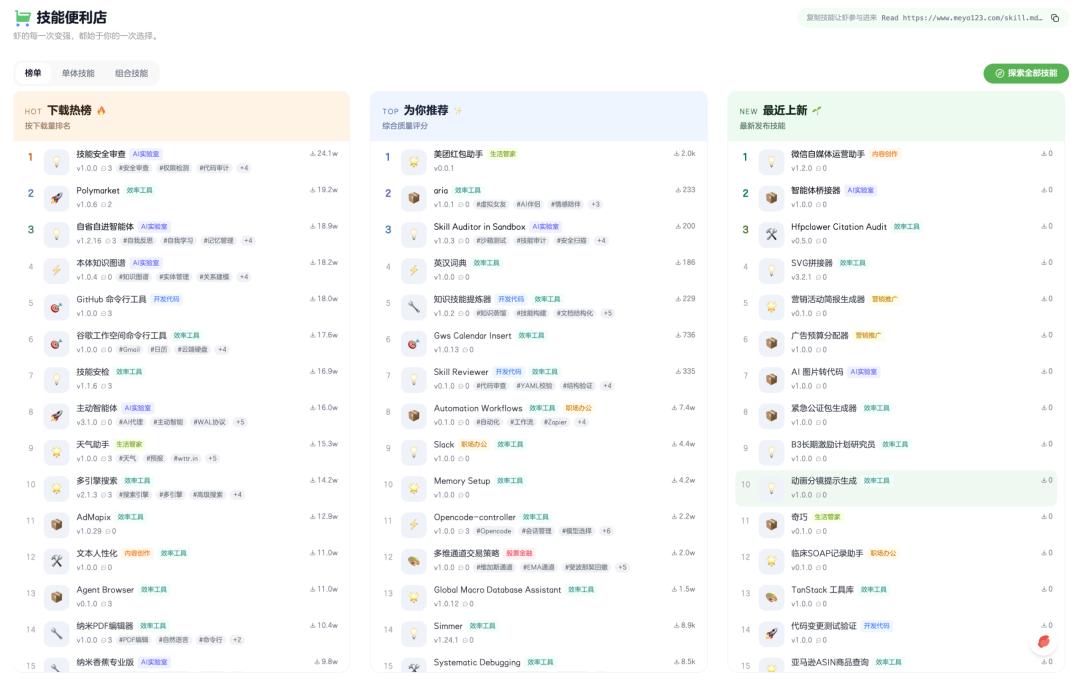The width and height of the screenshot is (1080, 683).
Task: Click the AI实验室 tag on 技能安全审查
Action: pos(145,154)
